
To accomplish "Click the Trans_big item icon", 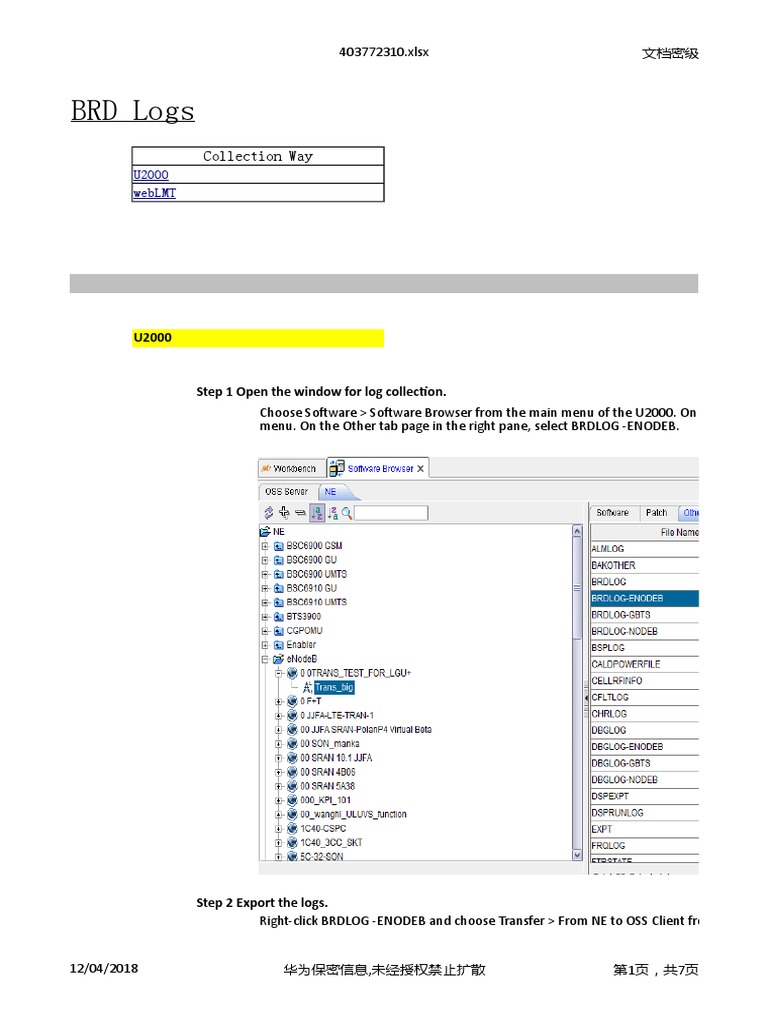I will click(x=307, y=687).
